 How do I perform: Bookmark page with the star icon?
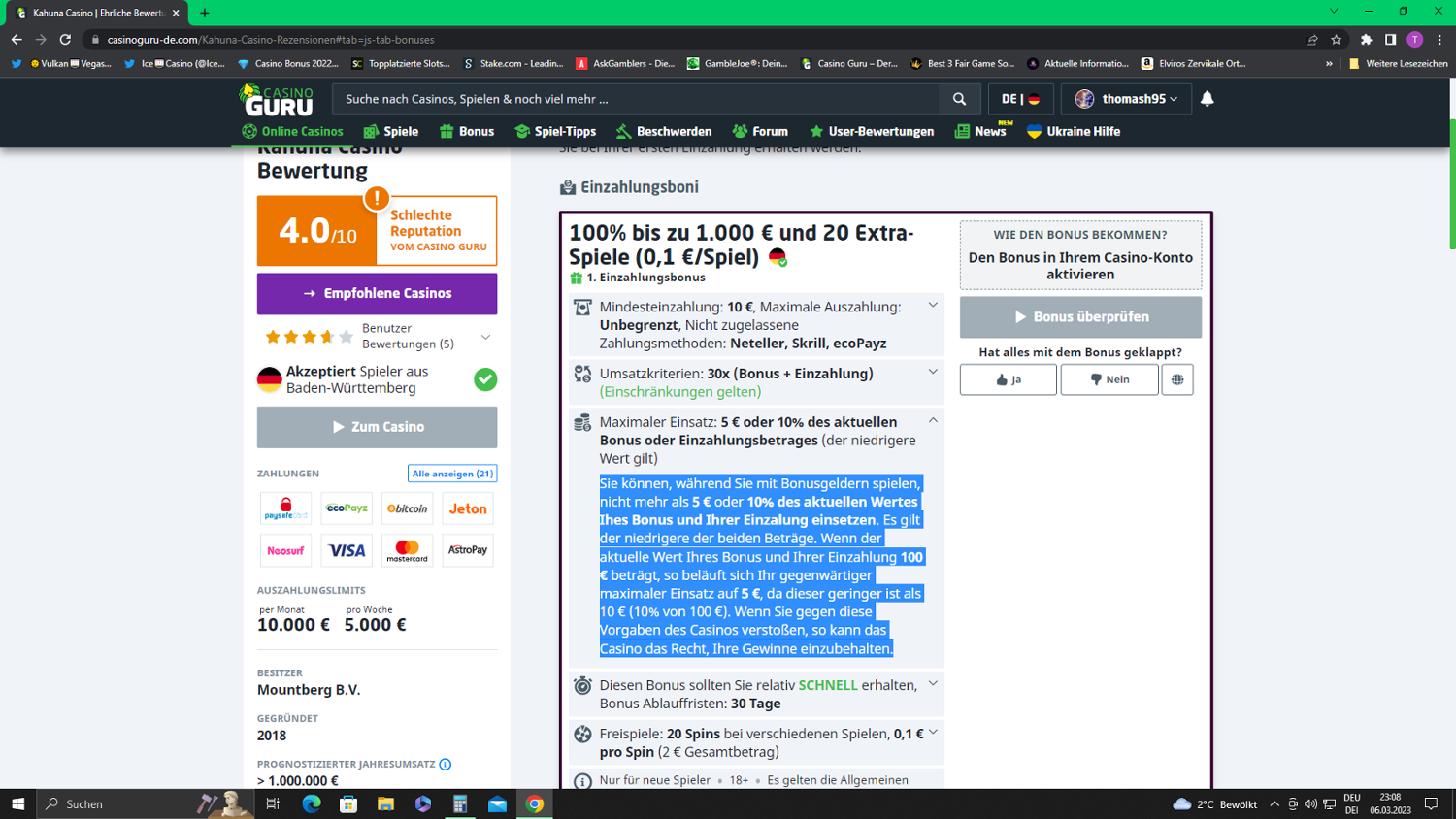pyautogui.click(x=1337, y=40)
